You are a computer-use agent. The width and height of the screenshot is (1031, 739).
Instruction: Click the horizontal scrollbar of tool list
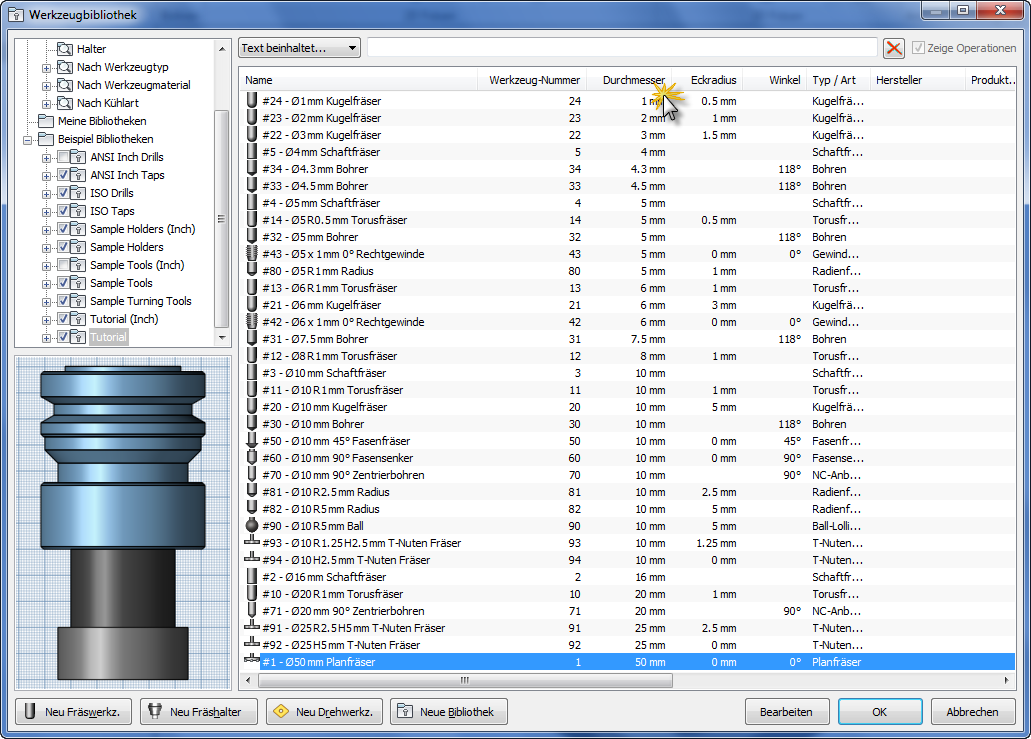tap(464, 680)
